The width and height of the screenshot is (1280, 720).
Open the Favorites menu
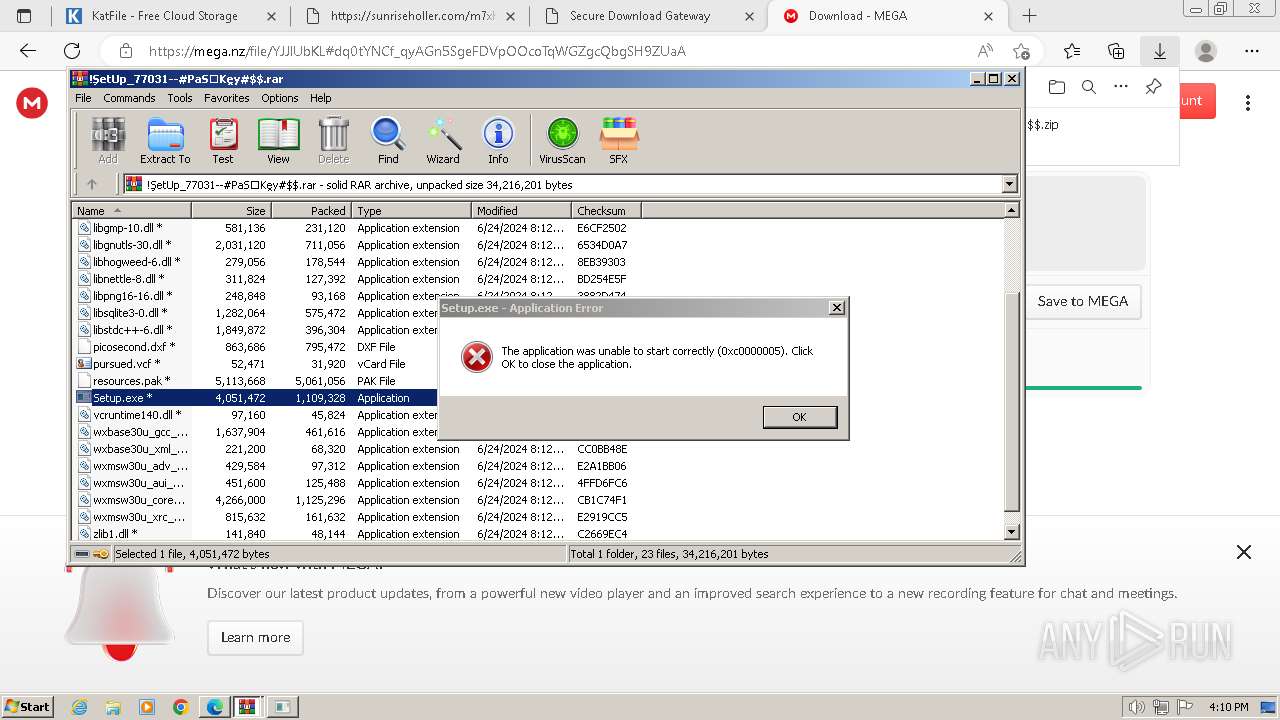tap(227, 98)
